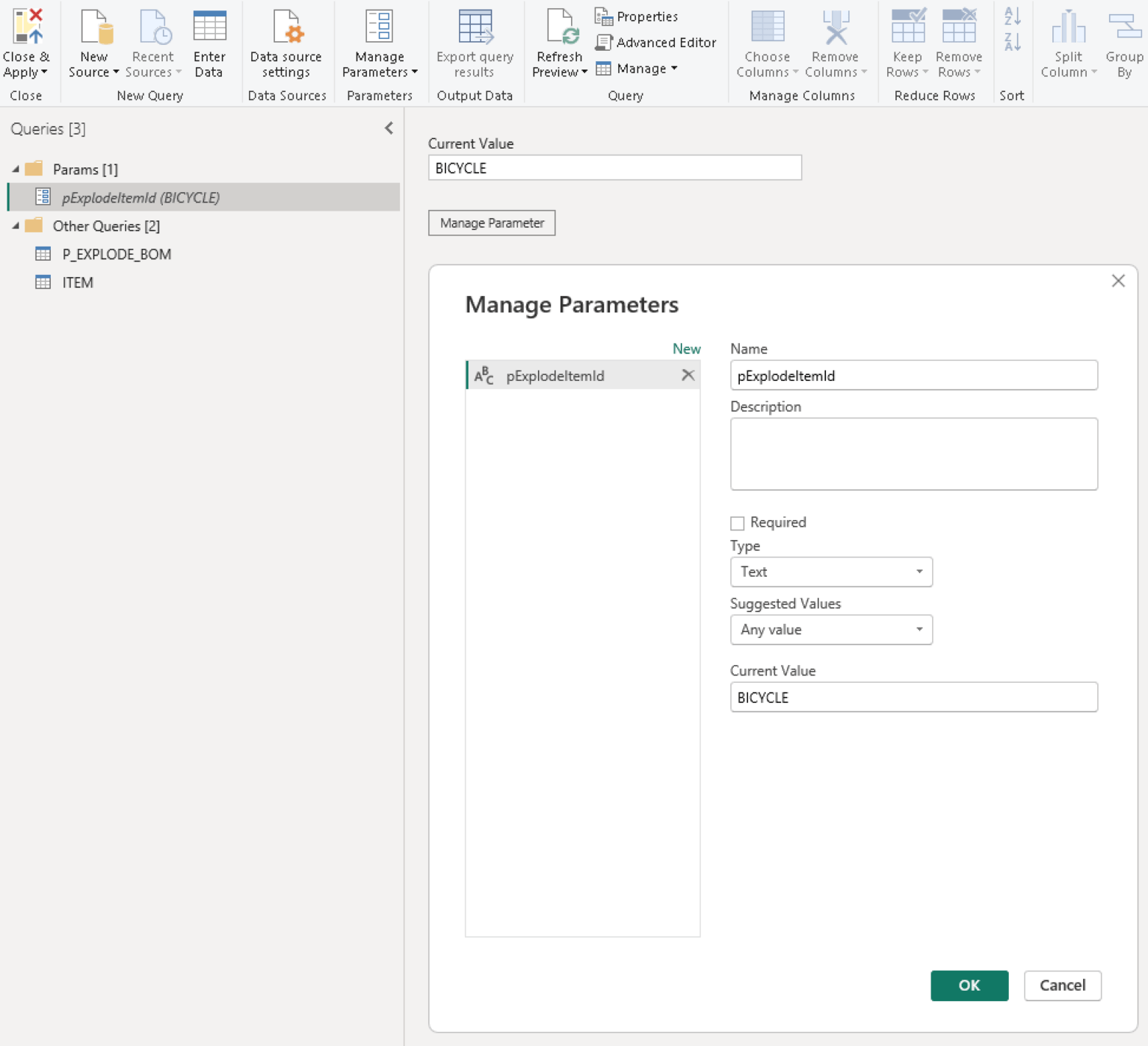The height and width of the screenshot is (1046, 1148).
Task: Sort ascending with the A-Z icon
Action: coord(1013,16)
